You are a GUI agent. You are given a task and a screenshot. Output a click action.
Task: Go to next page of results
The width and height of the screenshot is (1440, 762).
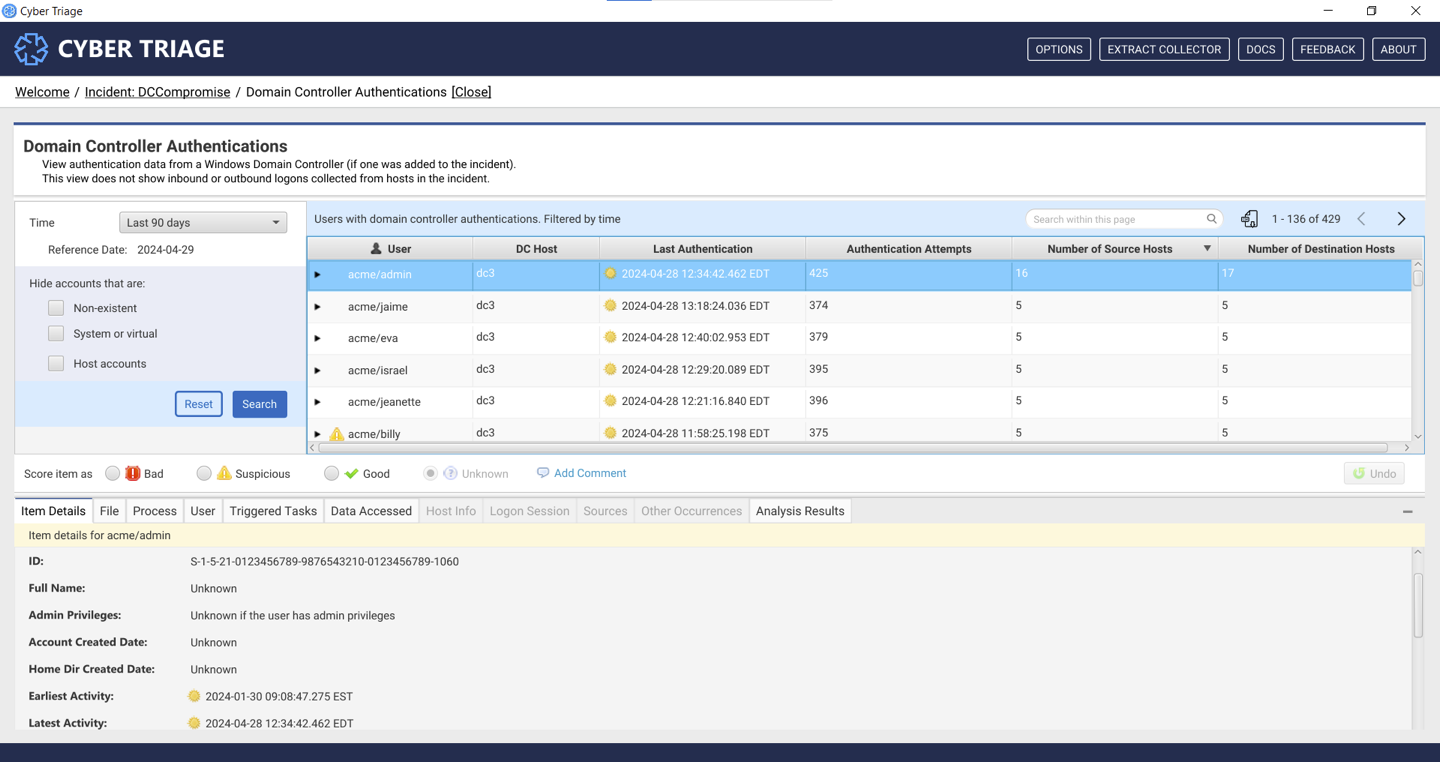1401,219
